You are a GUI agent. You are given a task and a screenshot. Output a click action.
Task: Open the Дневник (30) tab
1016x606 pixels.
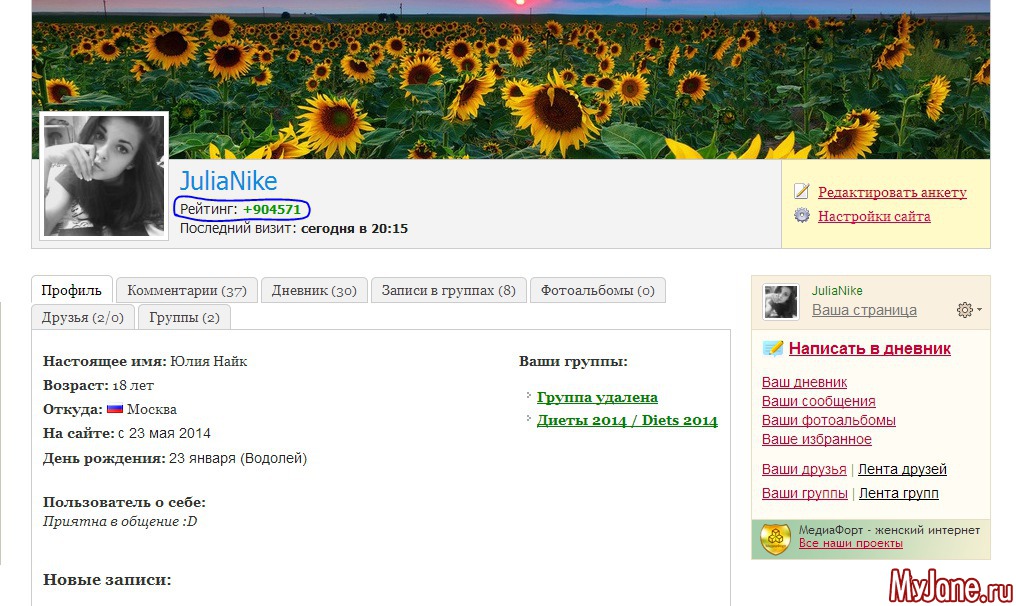pyautogui.click(x=314, y=291)
